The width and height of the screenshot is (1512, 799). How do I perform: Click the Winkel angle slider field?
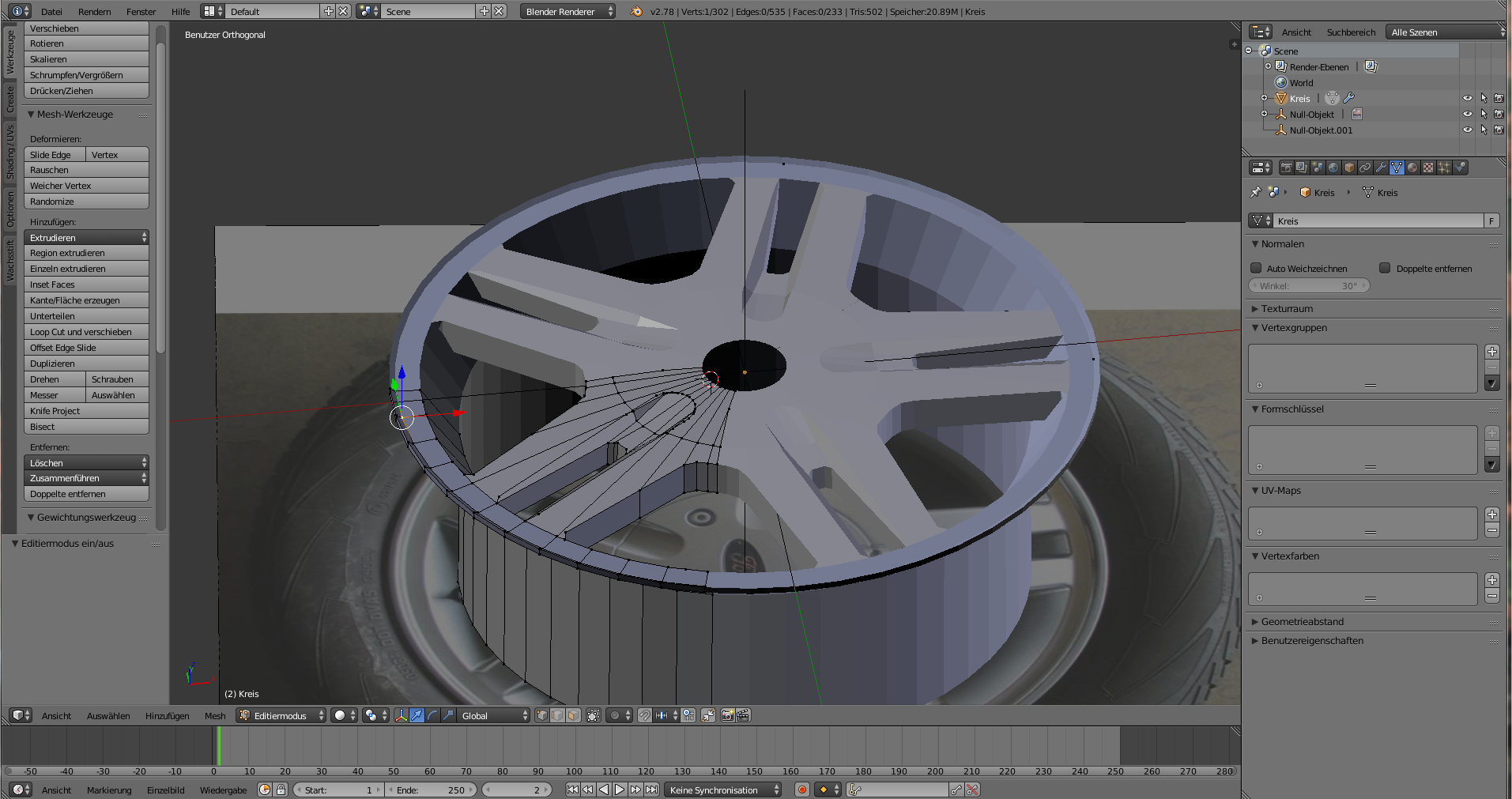coord(1308,286)
